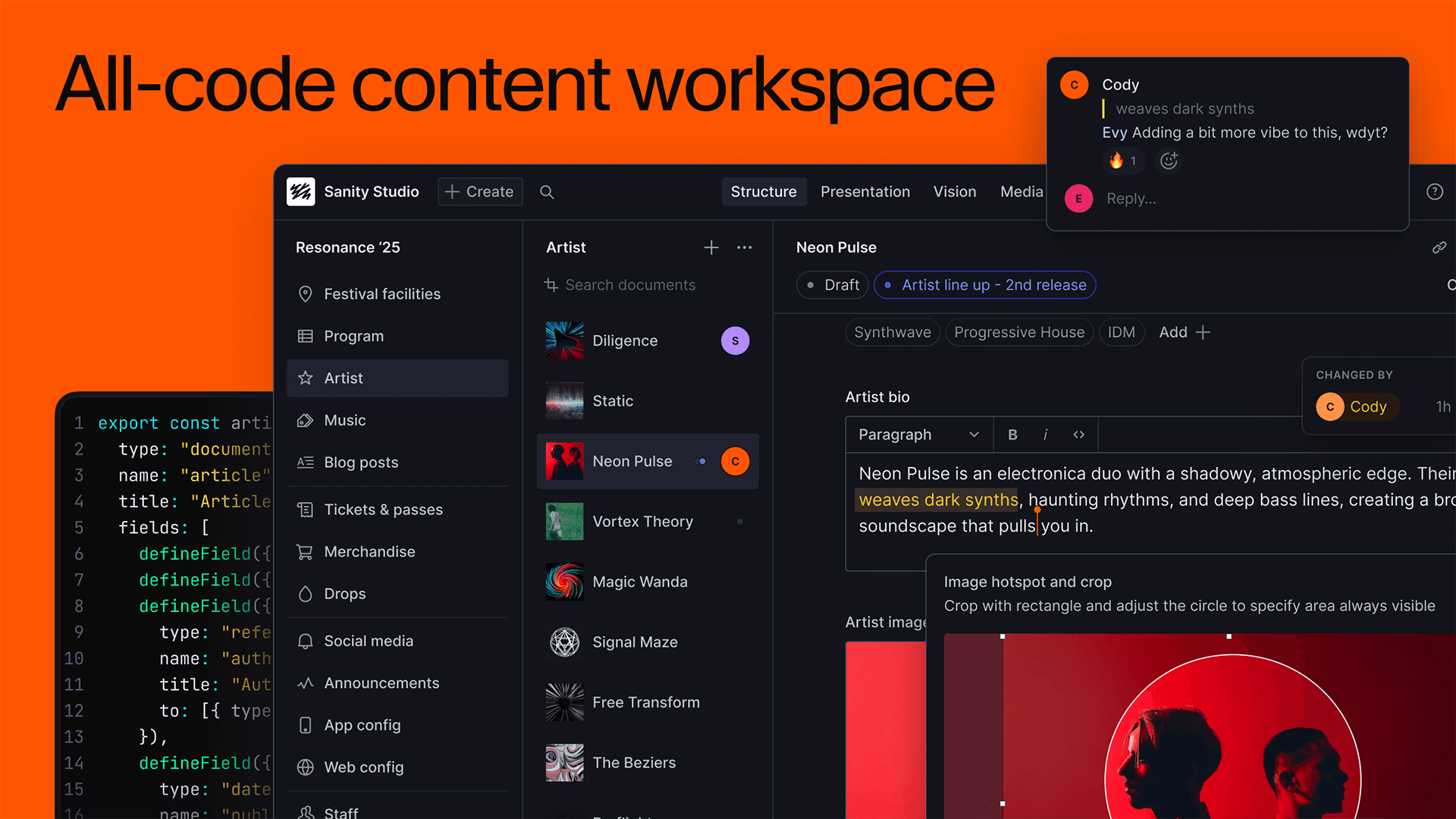Open the help question-mark icon
The width and height of the screenshot is (1456, 819).
[1434, 192]
